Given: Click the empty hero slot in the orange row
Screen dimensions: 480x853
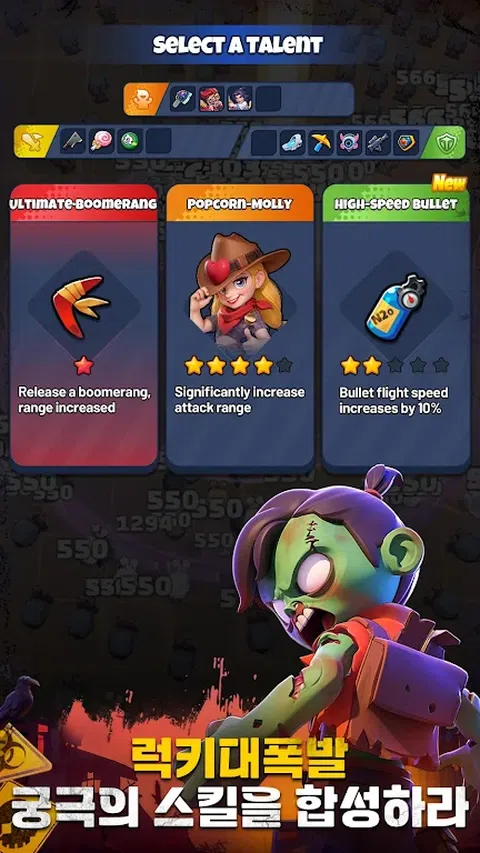Looking at the screenshot, I should pyautogui.click(x=268, y=98).
